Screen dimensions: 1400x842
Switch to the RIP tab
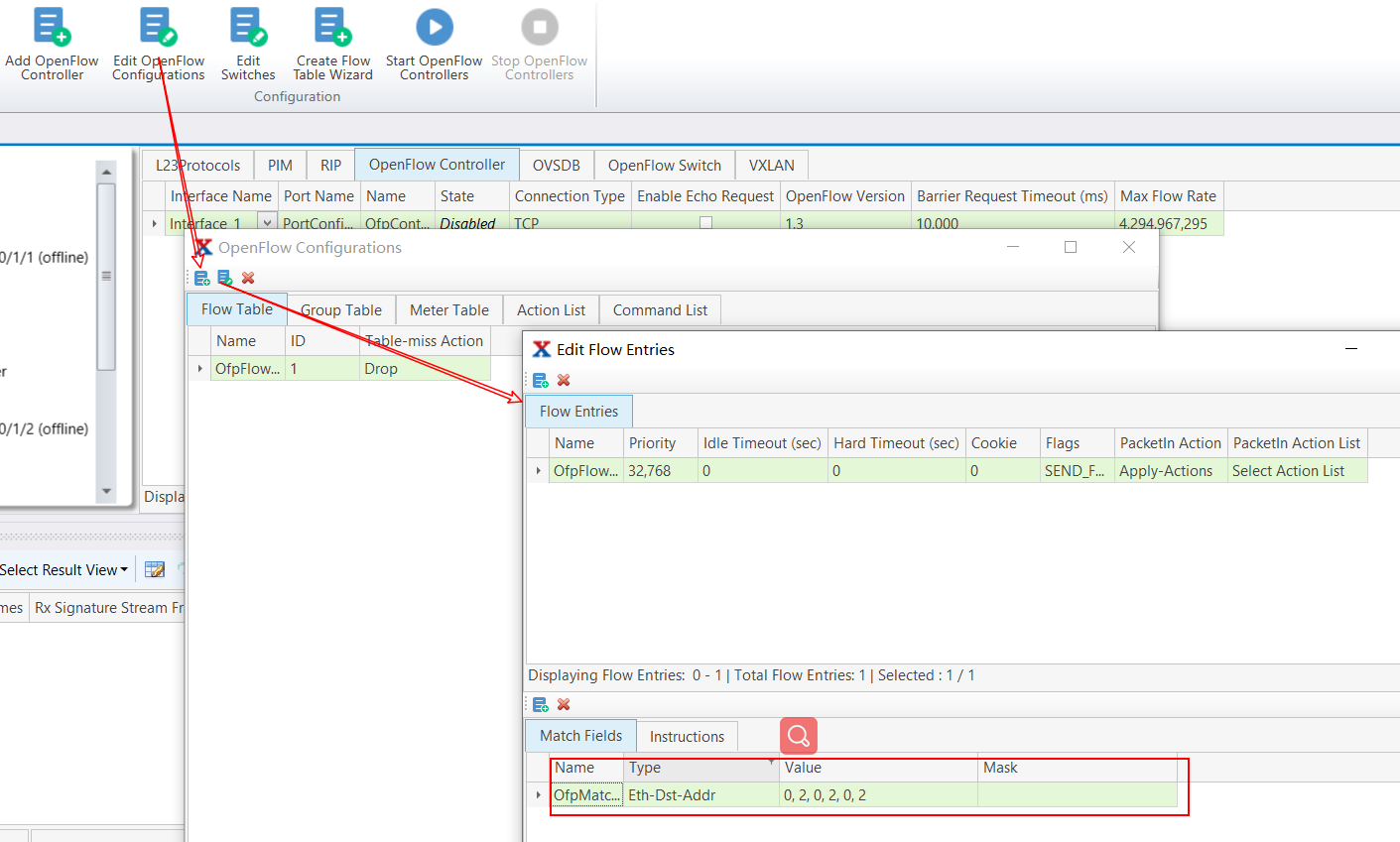coord(330,166)
